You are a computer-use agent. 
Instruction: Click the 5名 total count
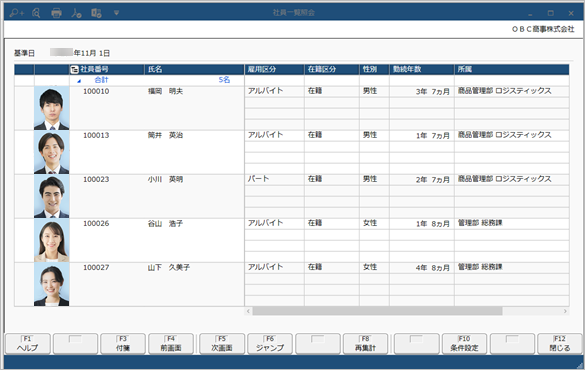[224, 80]
